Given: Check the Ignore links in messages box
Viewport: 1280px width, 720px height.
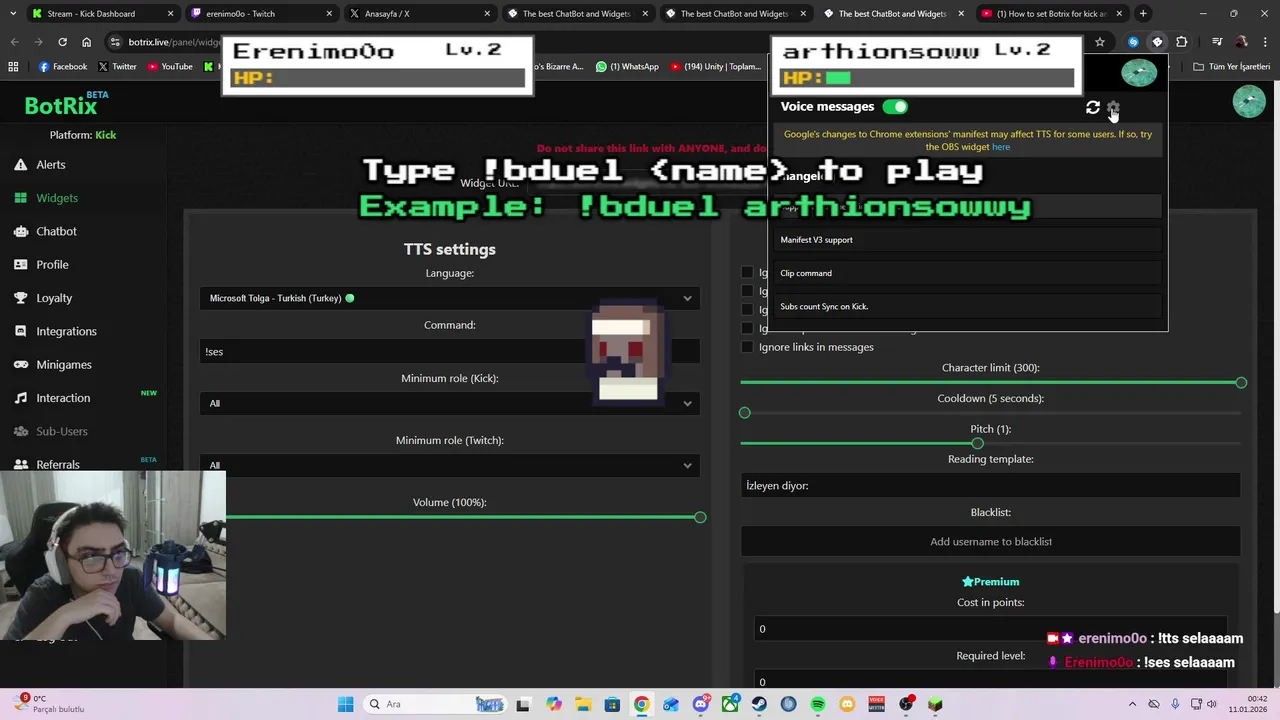Looking at the screenshot, I should [747, 347].
